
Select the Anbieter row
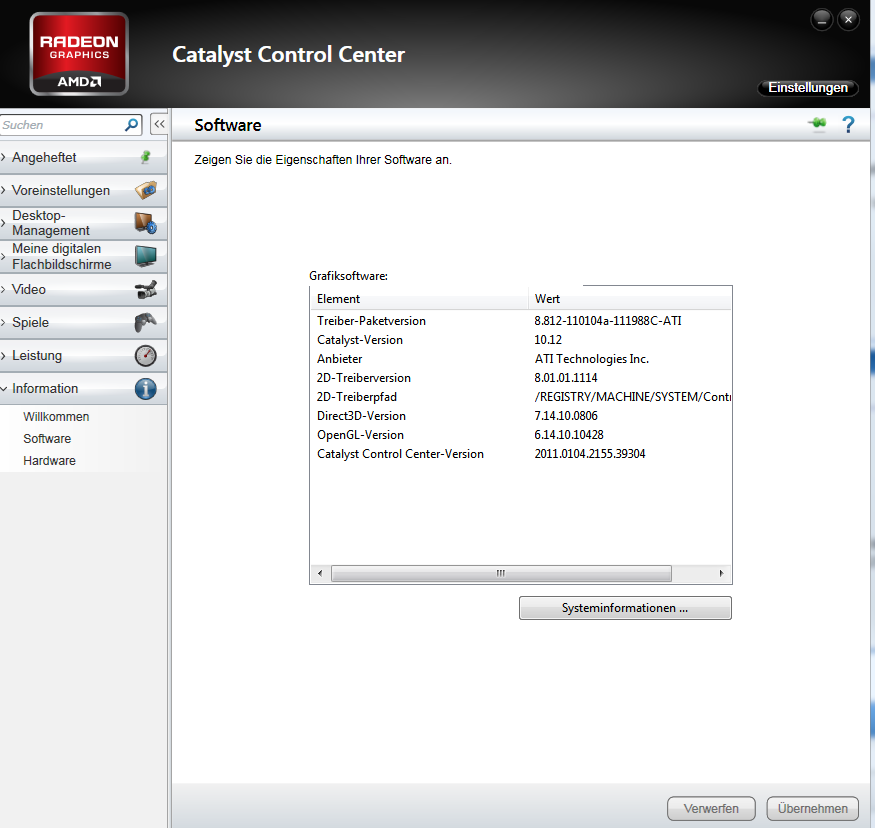[x=521, y=359]
